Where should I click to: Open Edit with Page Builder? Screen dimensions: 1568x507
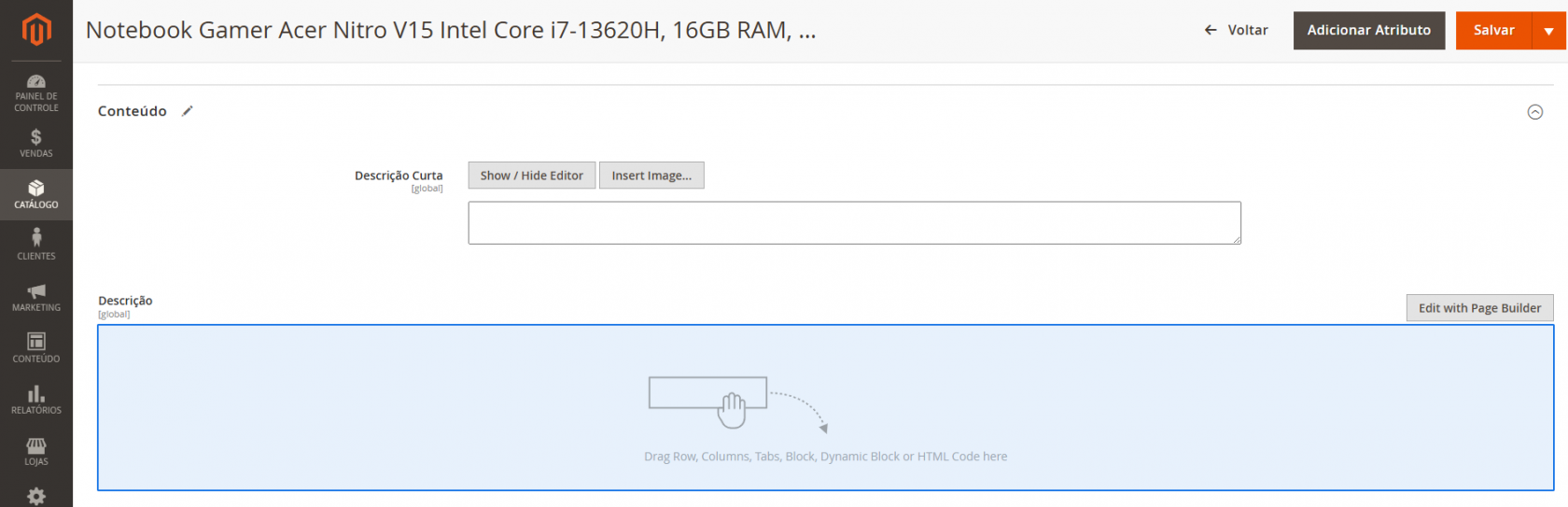(x=1479, y=308)
